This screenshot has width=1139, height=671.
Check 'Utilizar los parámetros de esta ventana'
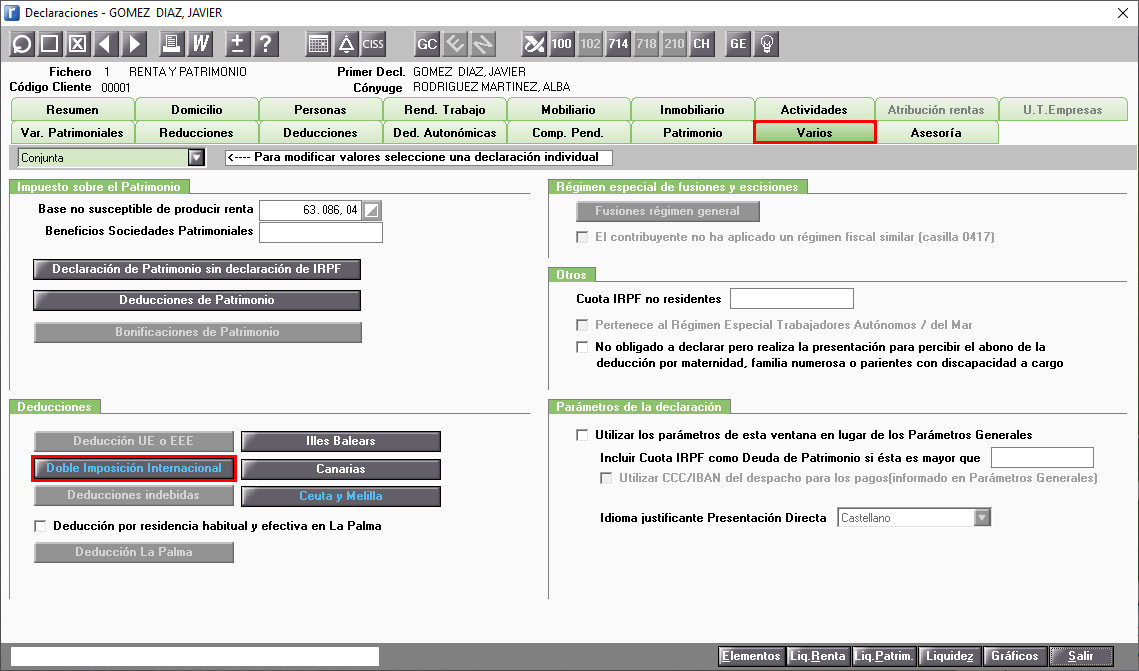[x=582, y=435]
